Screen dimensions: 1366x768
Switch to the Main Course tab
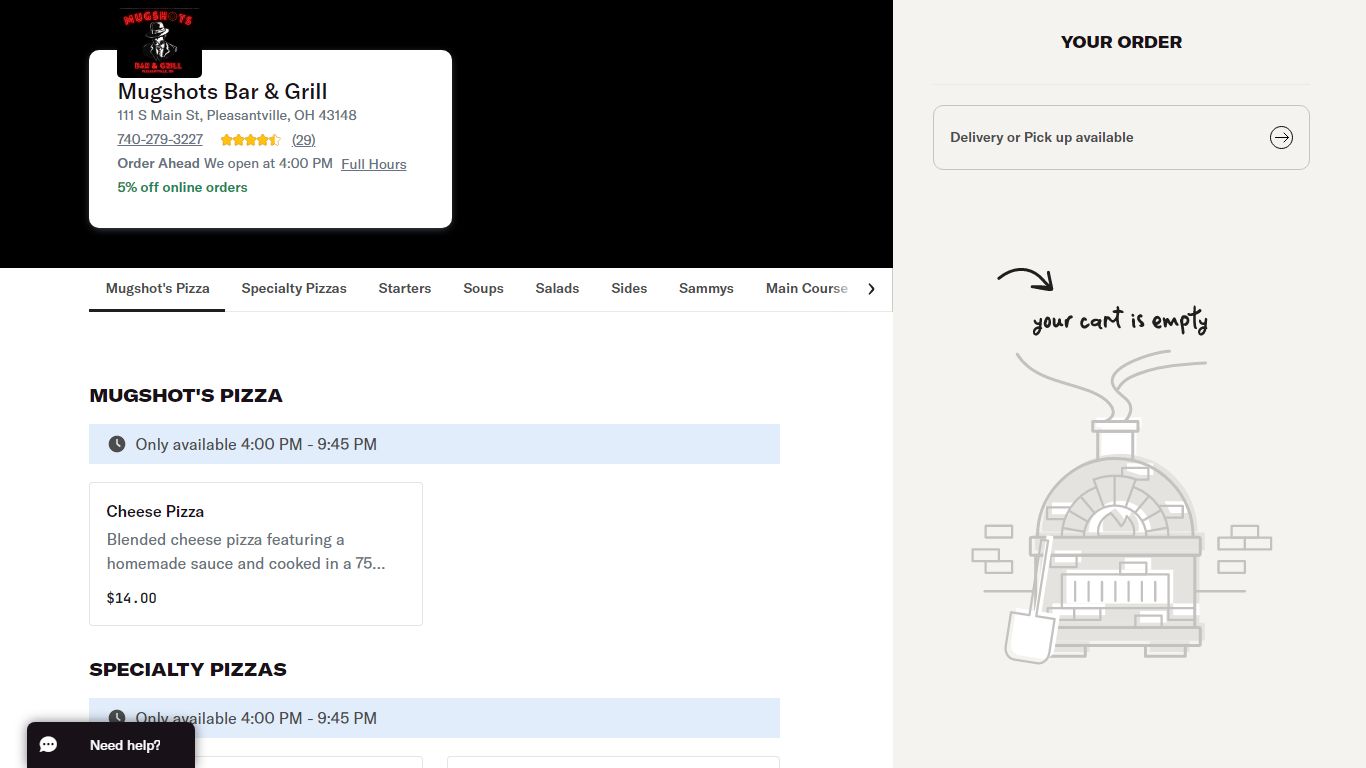[806, 289]
